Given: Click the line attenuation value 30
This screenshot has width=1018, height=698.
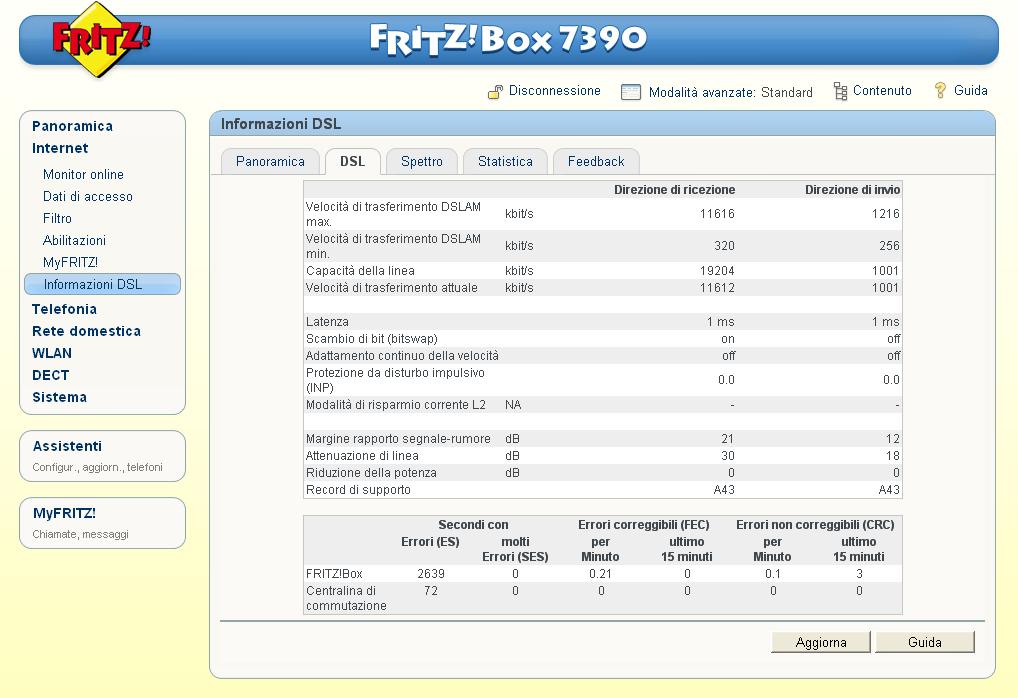Looking at the screenshot, I should tap(727, 455).
